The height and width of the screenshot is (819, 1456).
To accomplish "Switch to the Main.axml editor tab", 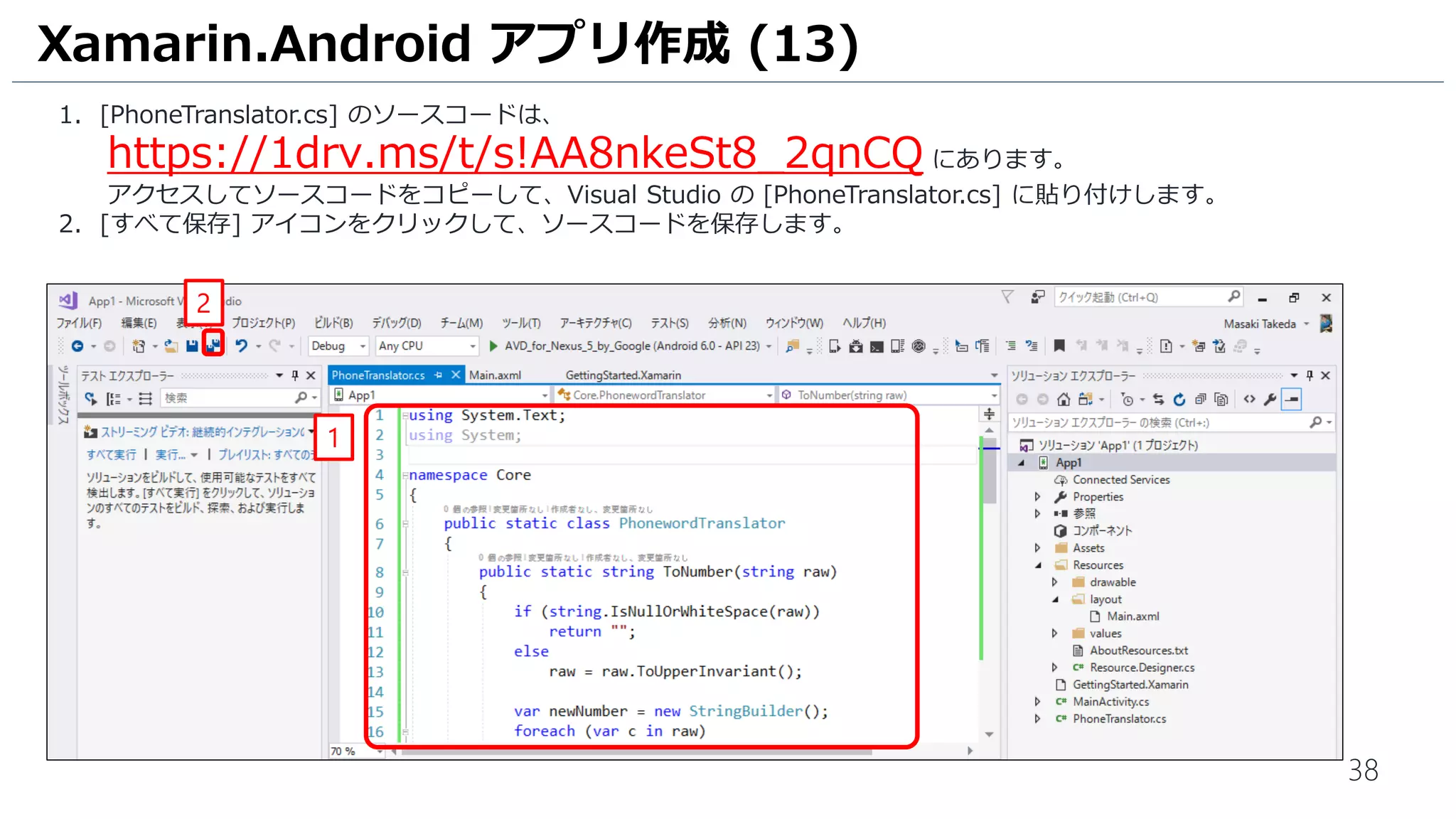I will pos(495,375).
